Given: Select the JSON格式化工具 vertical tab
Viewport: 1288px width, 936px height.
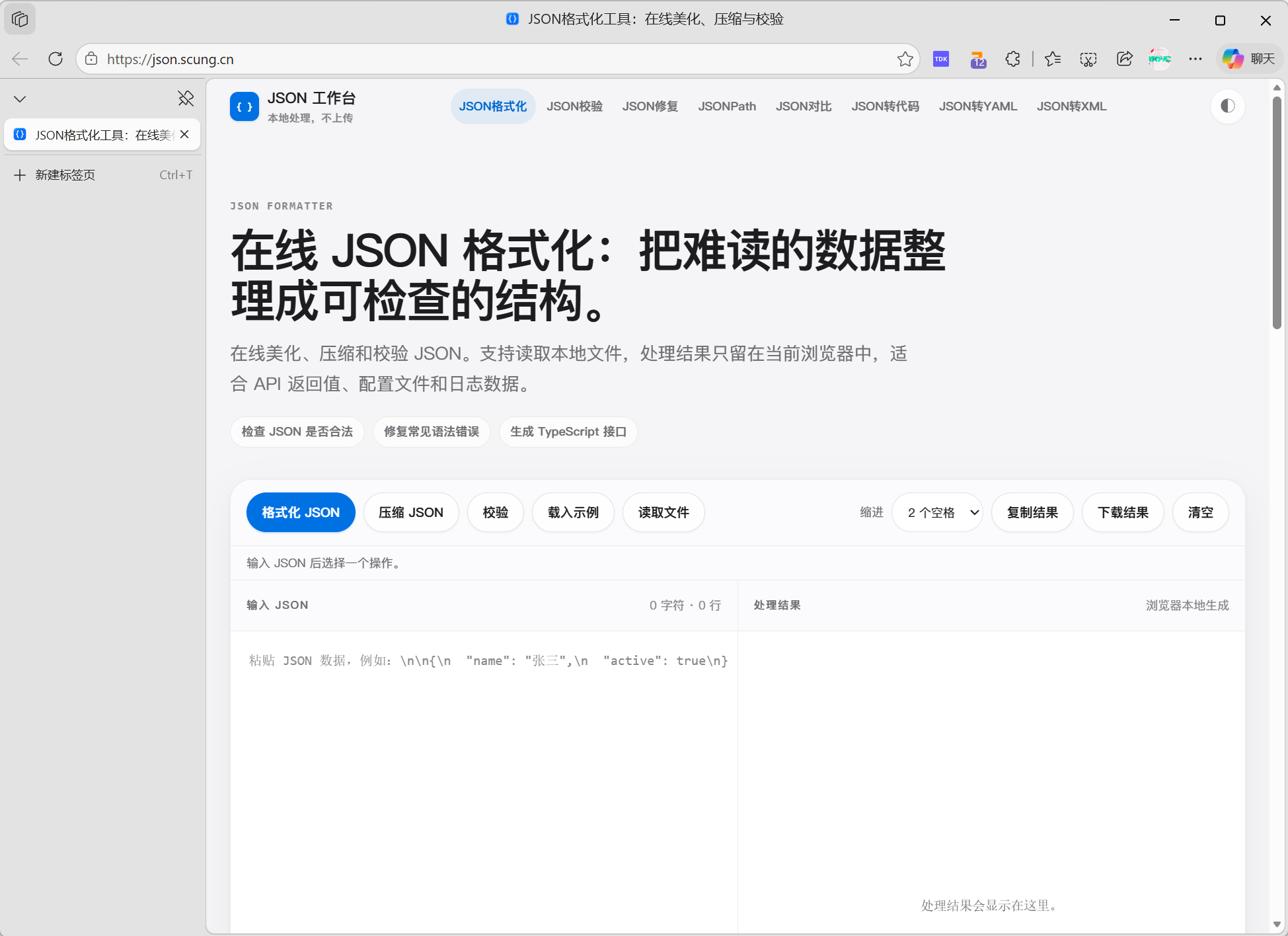Looking at the screenshot, I should (x=102, y=135).
